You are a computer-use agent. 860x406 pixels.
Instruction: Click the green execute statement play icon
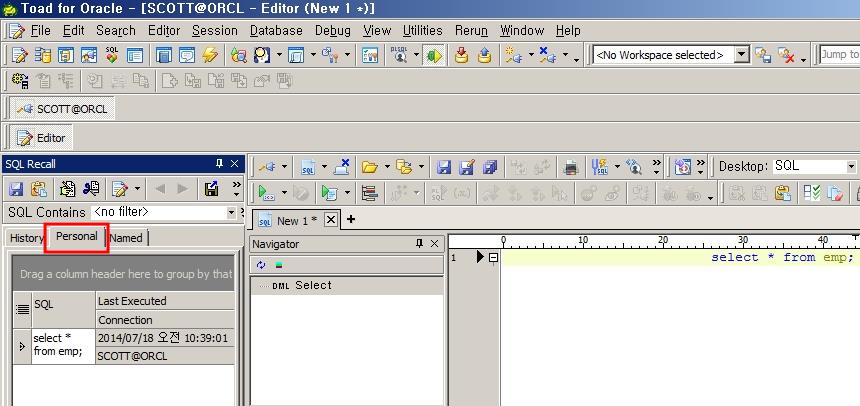point(264,193)
